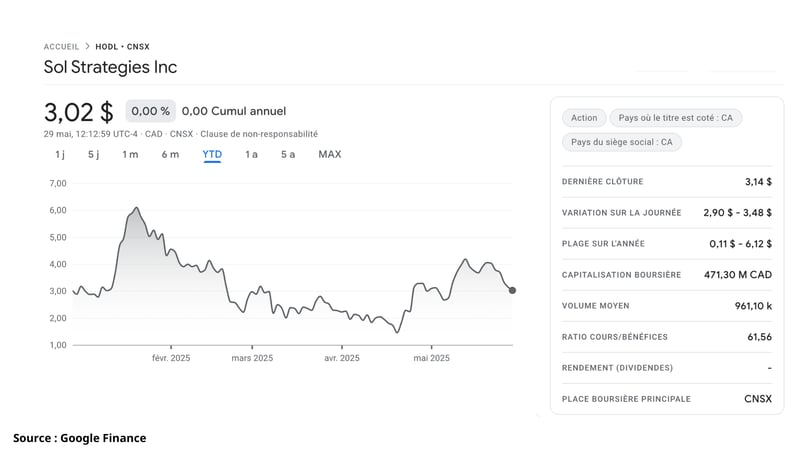Select the YTD range tab
Screen dimensions: 812x450
click(x=212, y=154)
